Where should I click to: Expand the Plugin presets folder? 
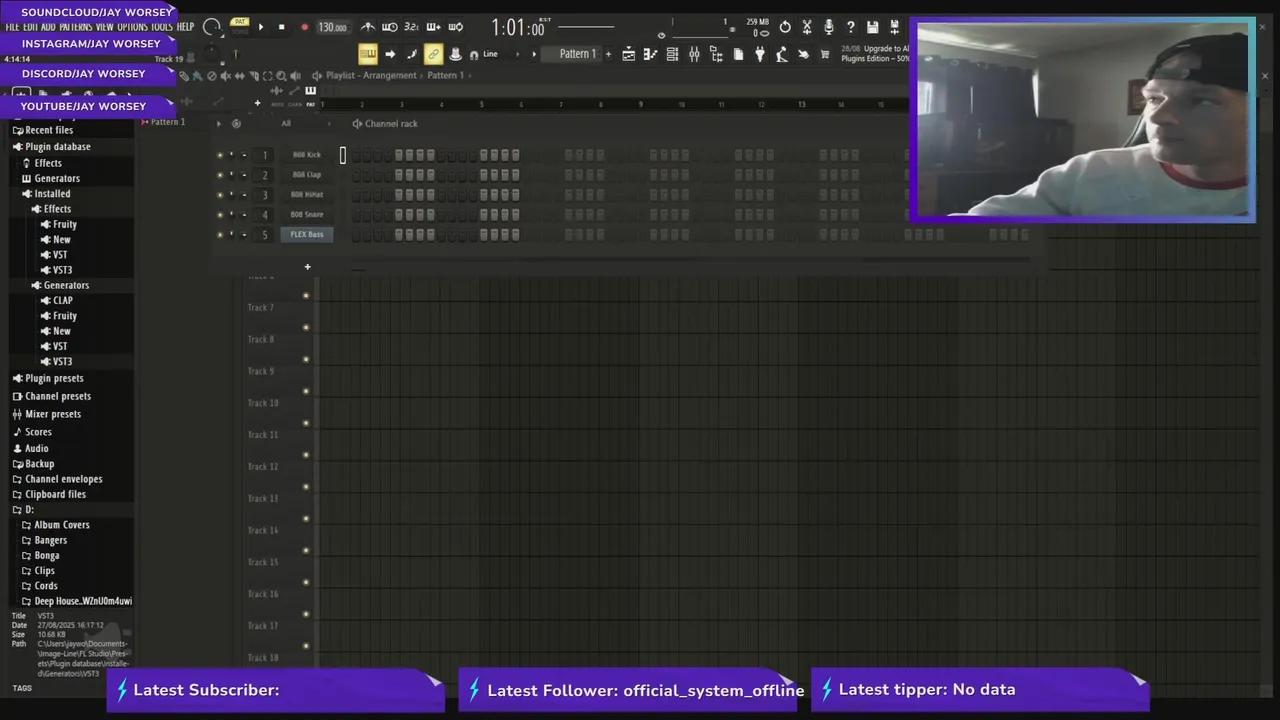[54, 378]
